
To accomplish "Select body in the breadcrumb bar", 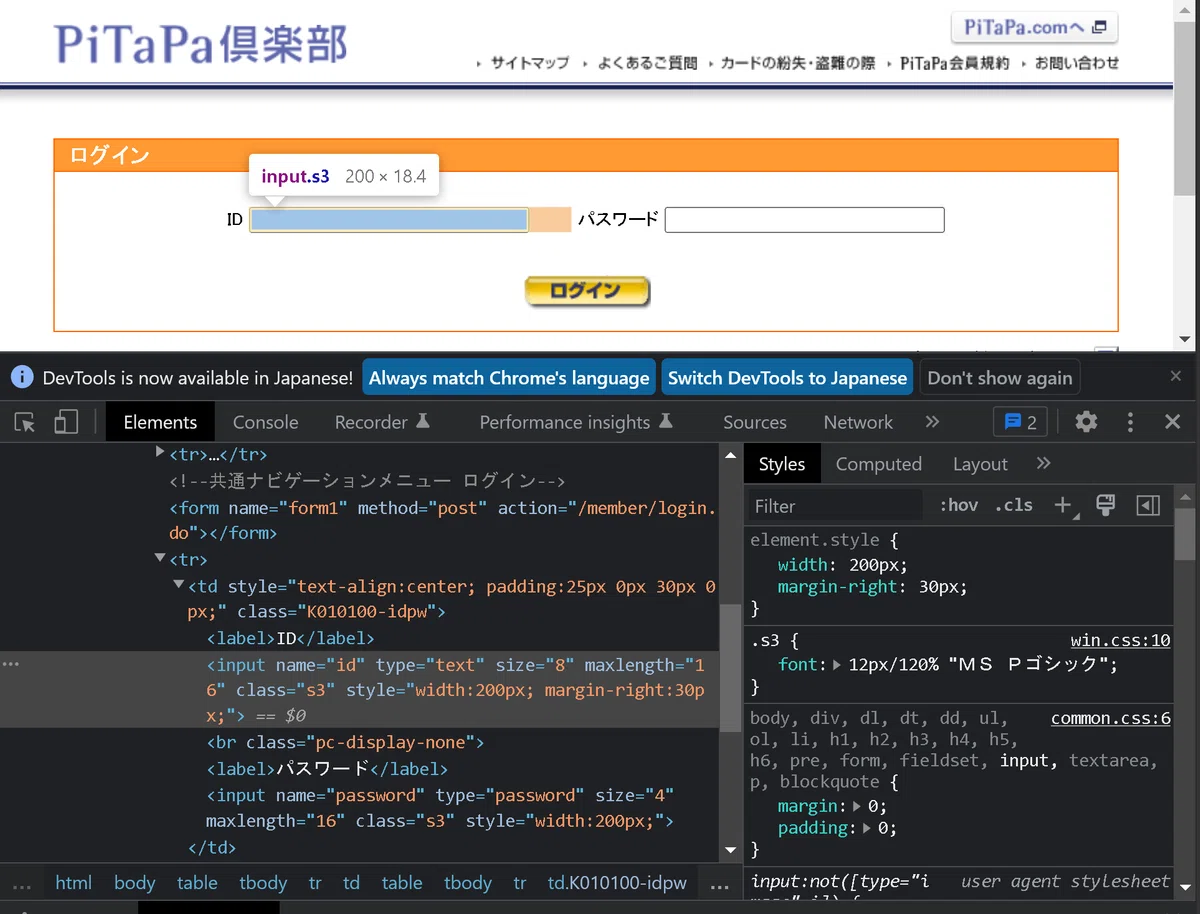I will pos(134,883).
